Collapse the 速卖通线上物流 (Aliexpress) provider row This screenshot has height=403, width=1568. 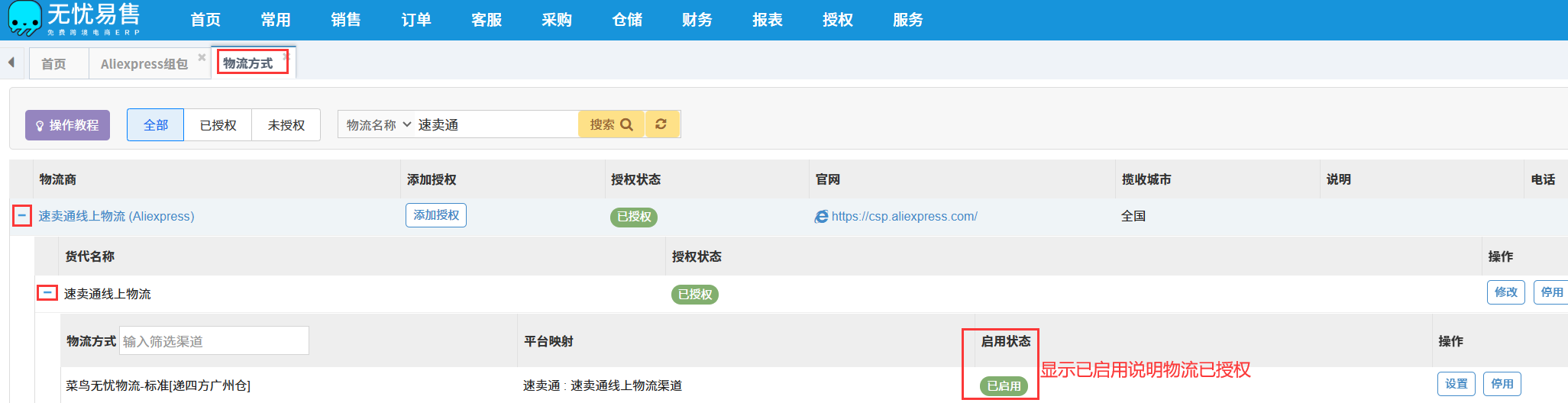point(22,216)
